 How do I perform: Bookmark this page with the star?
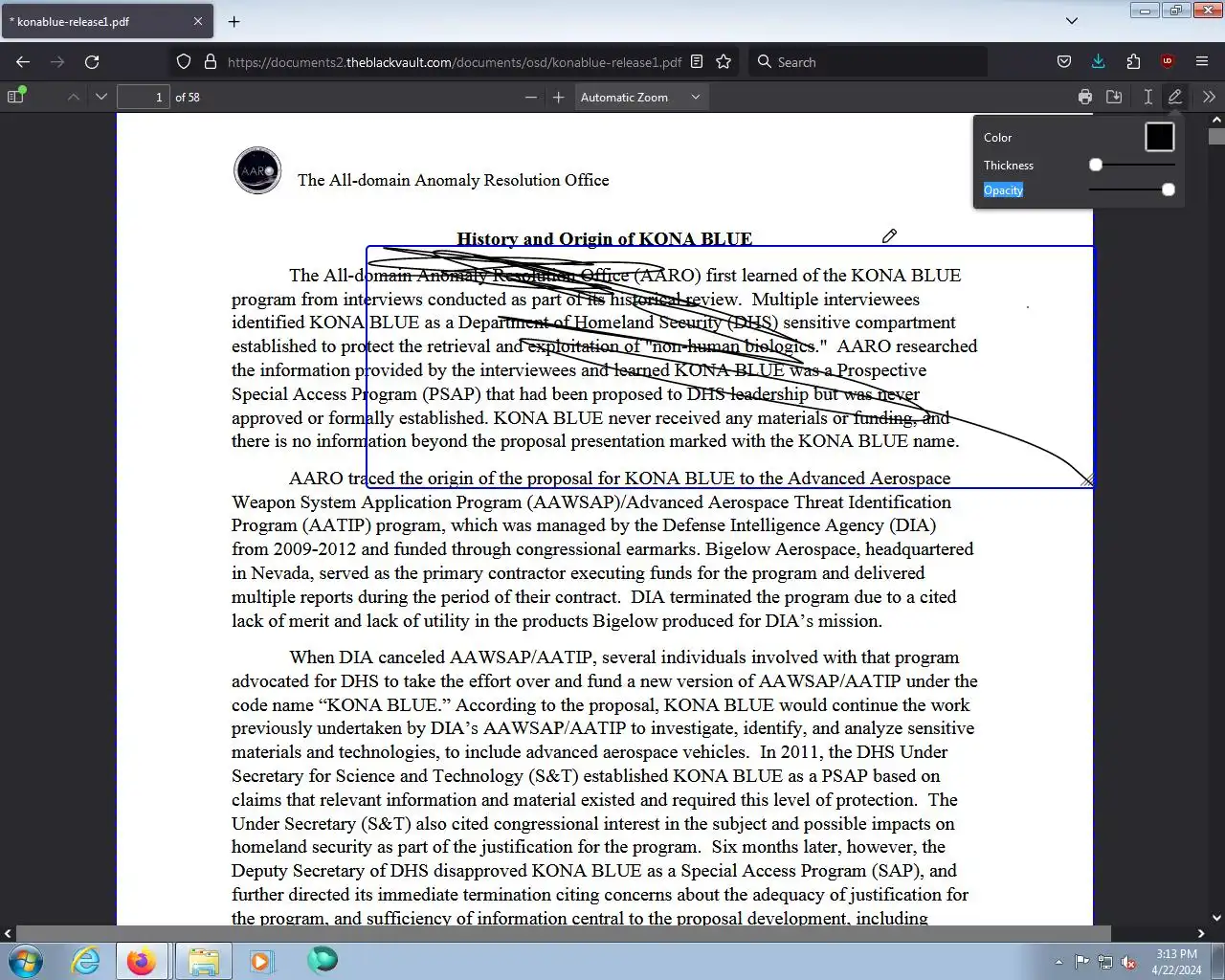click(724, 62)
